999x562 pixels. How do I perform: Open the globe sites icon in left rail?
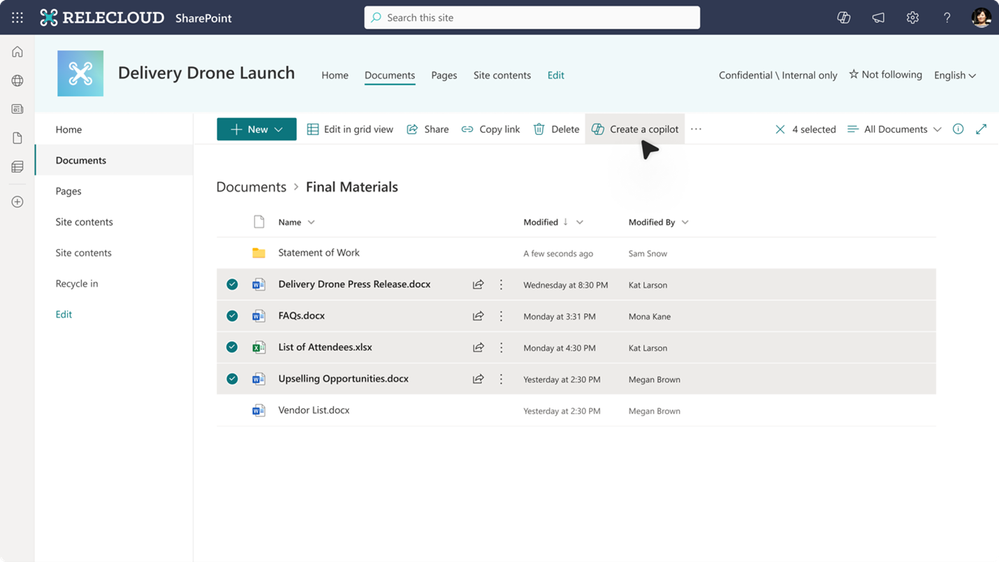click(x=17, y=80)
